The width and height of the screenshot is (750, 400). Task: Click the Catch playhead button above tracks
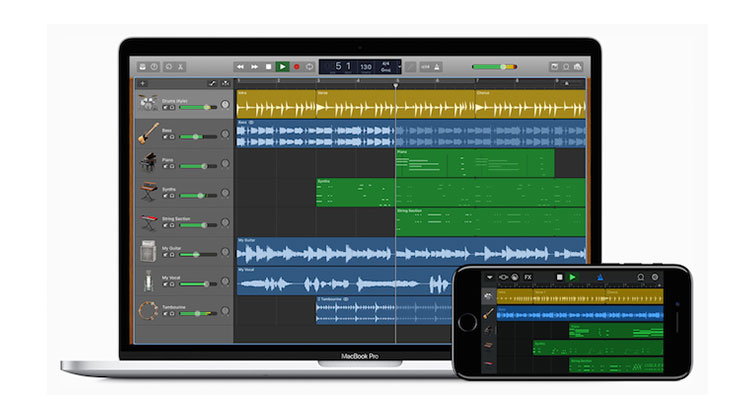coord(225,84)
